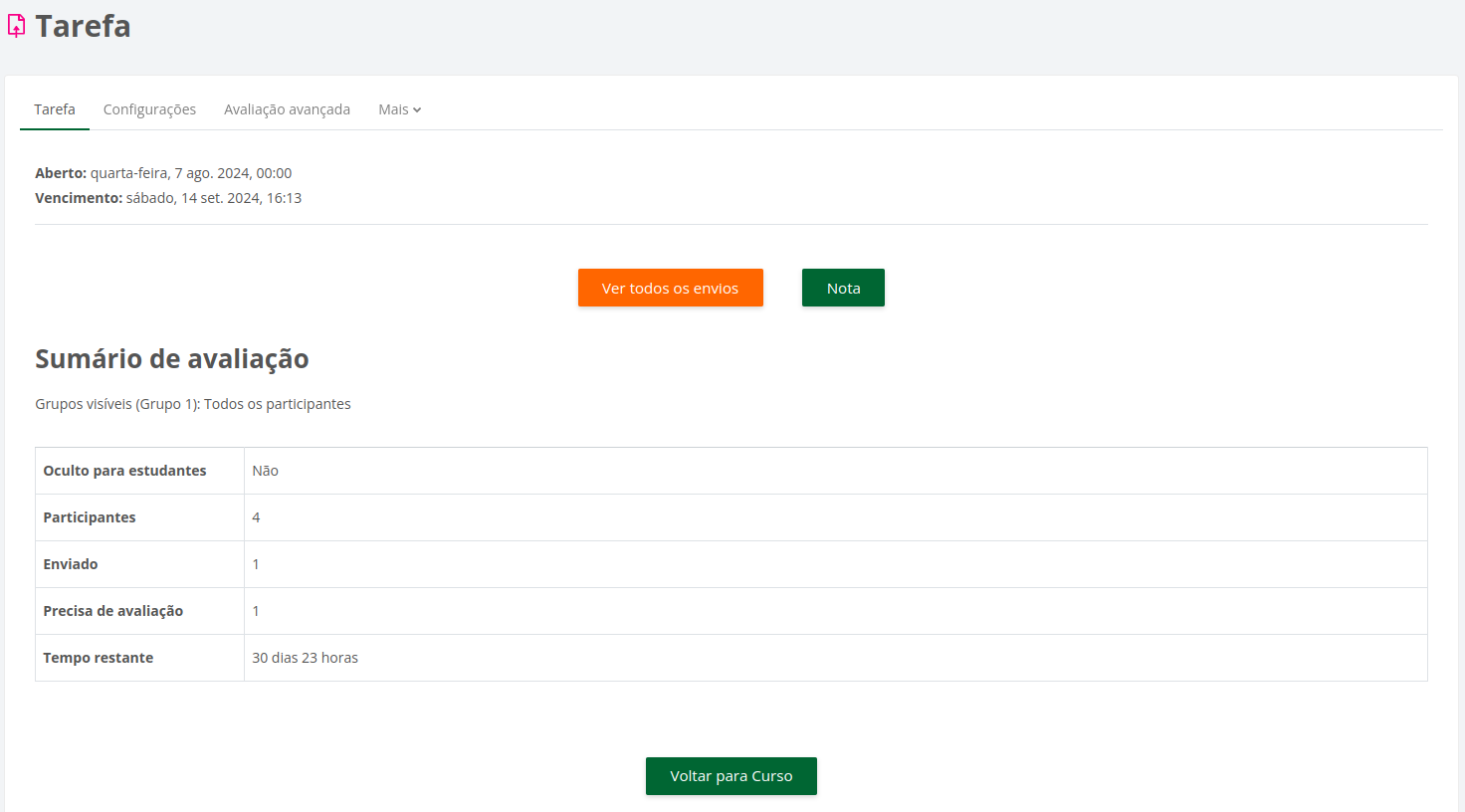Click the 'Tarefa' page heading
Image resolution: width=1465 pixels, height=812 pixels.
[x=83, y=27]
